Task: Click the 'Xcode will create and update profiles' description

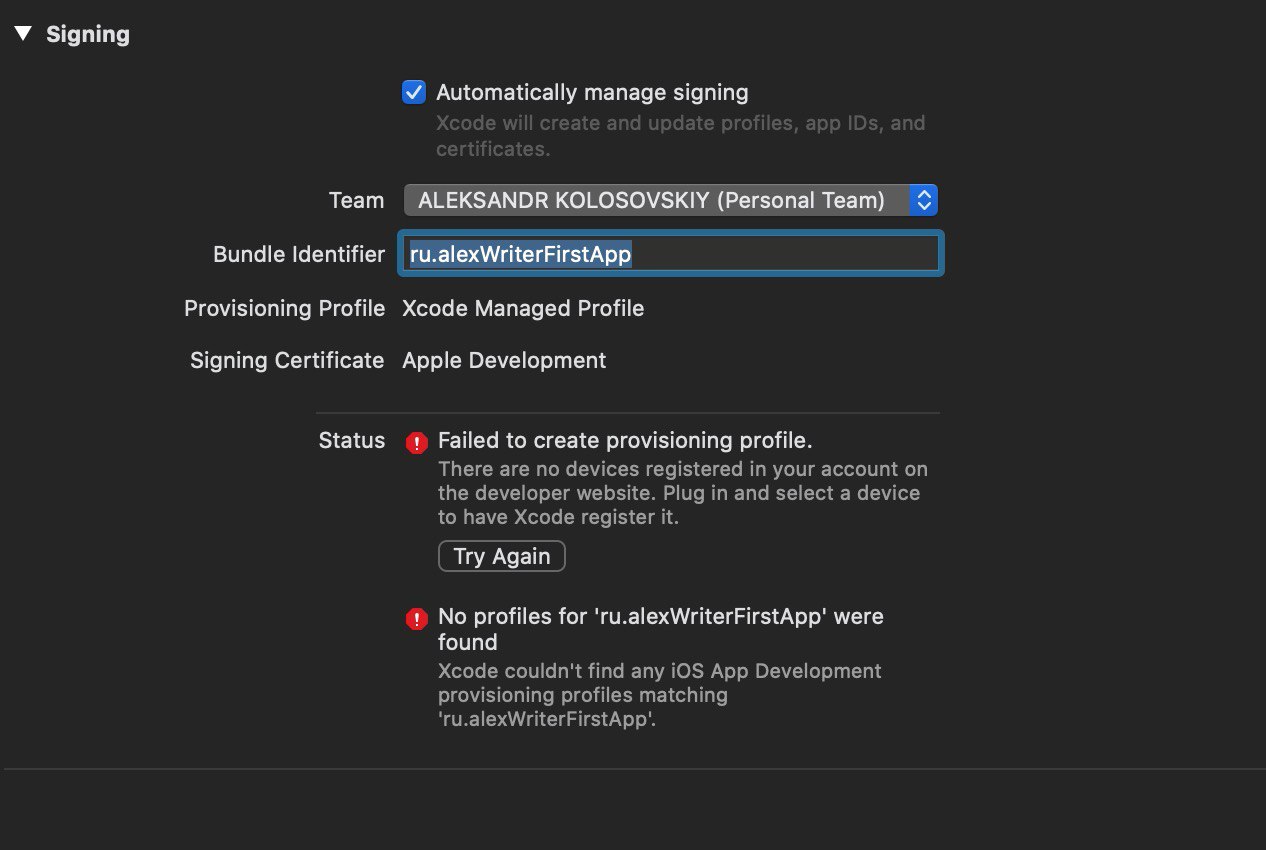Action: pyautogui.click(x=681, y=136)
